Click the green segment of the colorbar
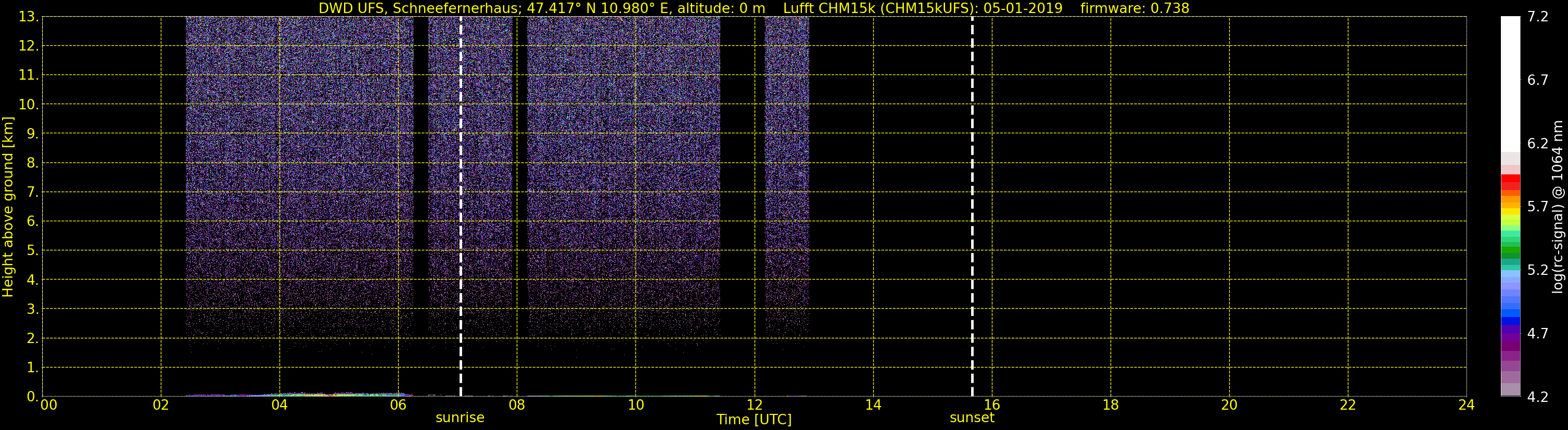Image resolution: width=1568 pixels, height=430 pixels. coord(1510,251)
